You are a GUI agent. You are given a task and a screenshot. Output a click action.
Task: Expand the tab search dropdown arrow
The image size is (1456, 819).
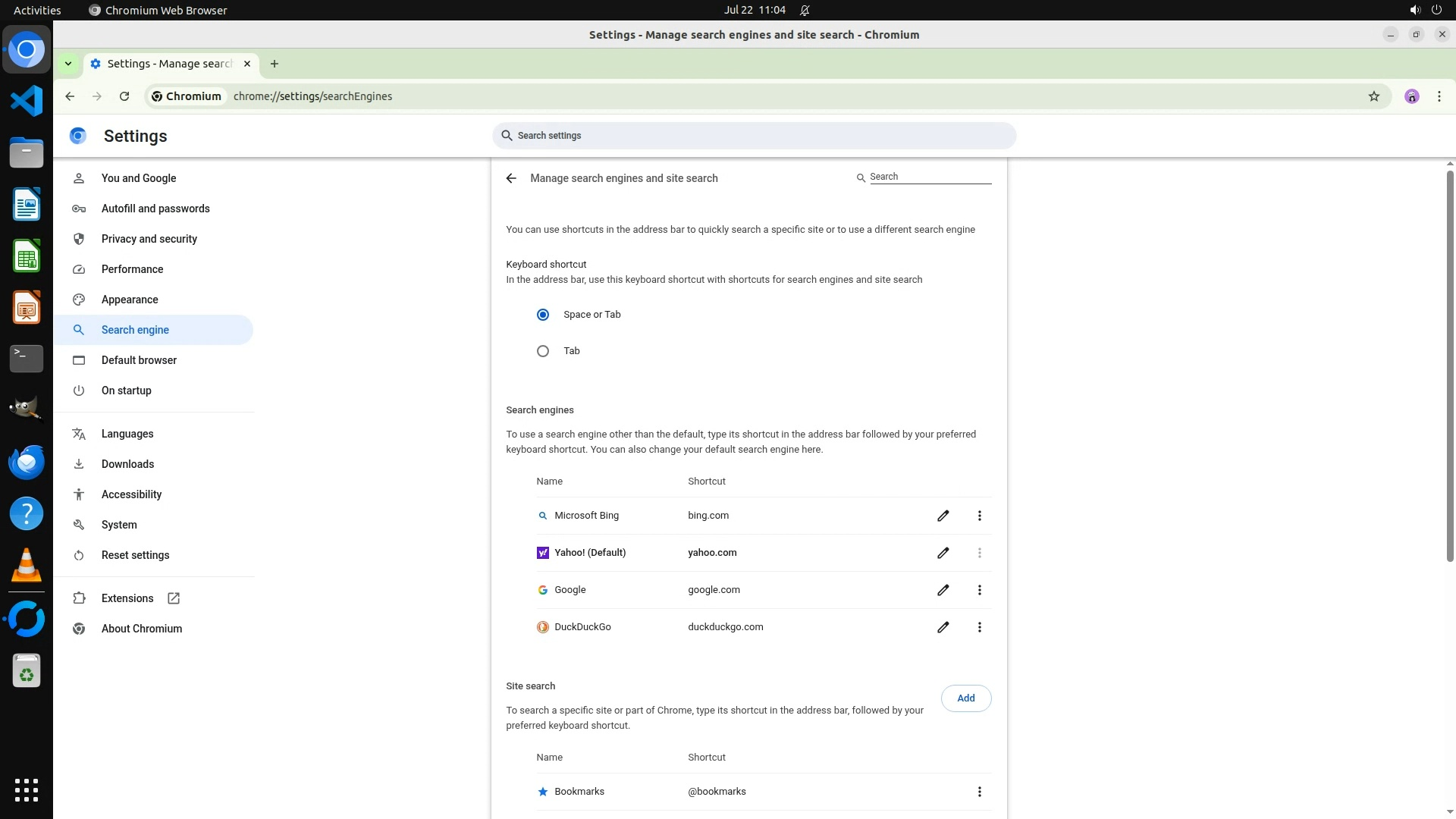(68, 64)
